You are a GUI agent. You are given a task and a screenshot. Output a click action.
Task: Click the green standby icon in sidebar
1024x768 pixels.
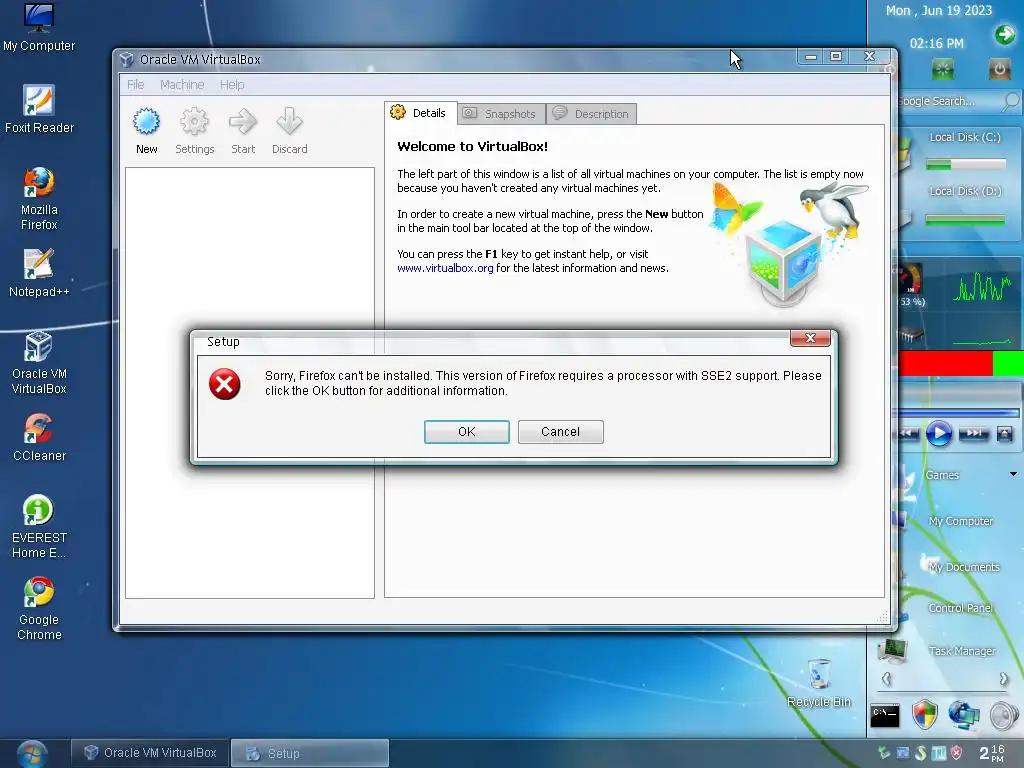tap(942, 69)
